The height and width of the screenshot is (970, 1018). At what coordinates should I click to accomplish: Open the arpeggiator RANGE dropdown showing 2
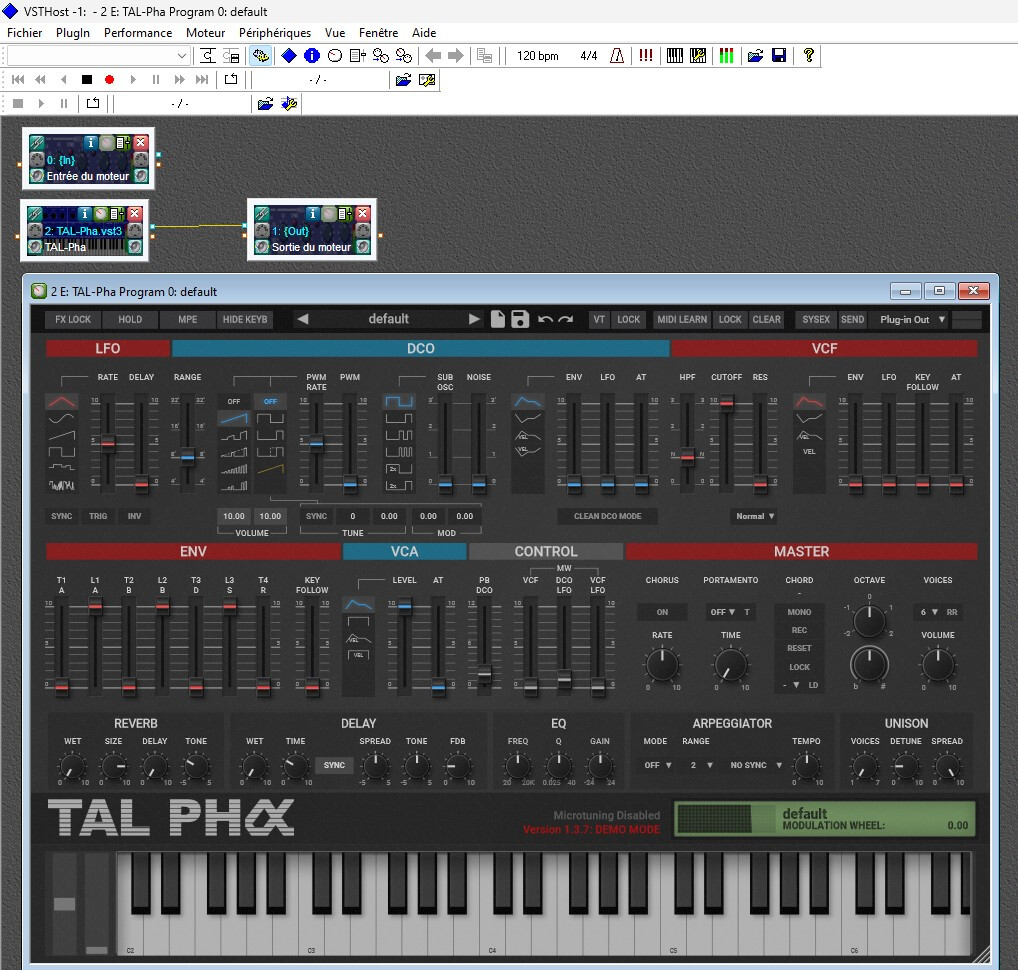click(x=701, y=765)
